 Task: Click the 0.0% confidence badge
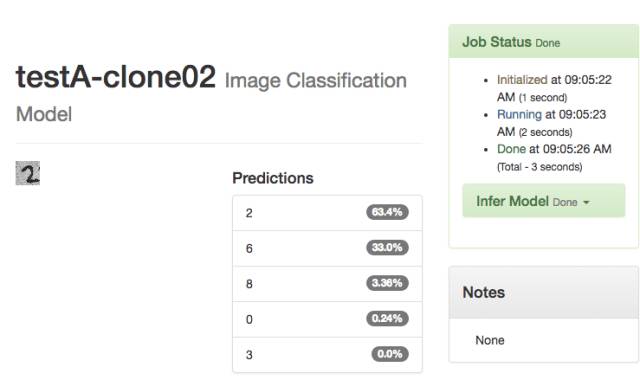(x=390, y=354)
